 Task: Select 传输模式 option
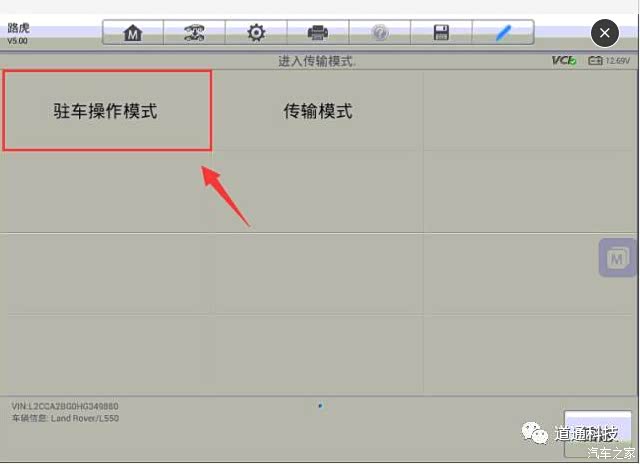[x=318, y=111]
